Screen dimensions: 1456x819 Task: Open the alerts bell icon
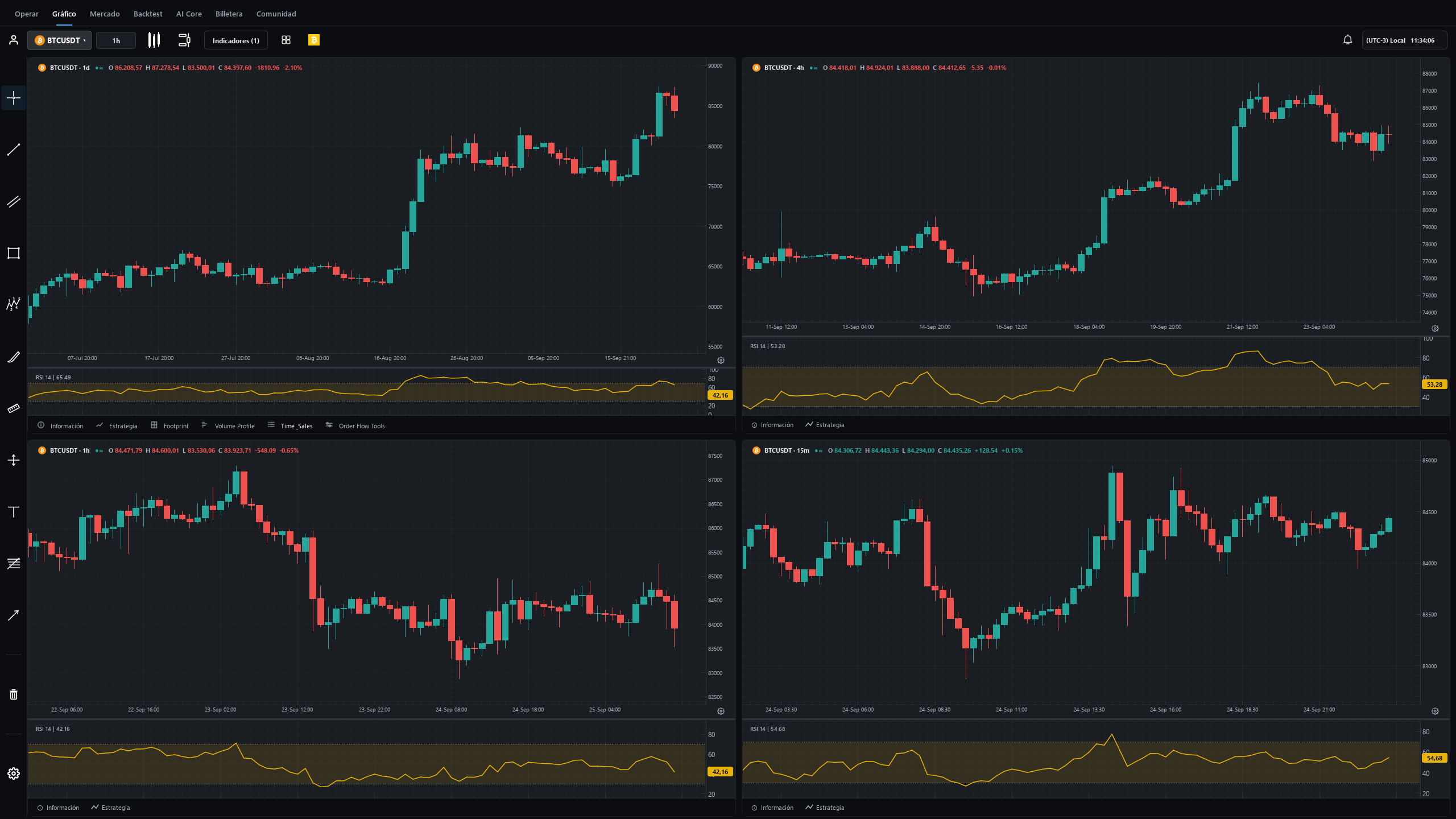[x=1347, y=40]
